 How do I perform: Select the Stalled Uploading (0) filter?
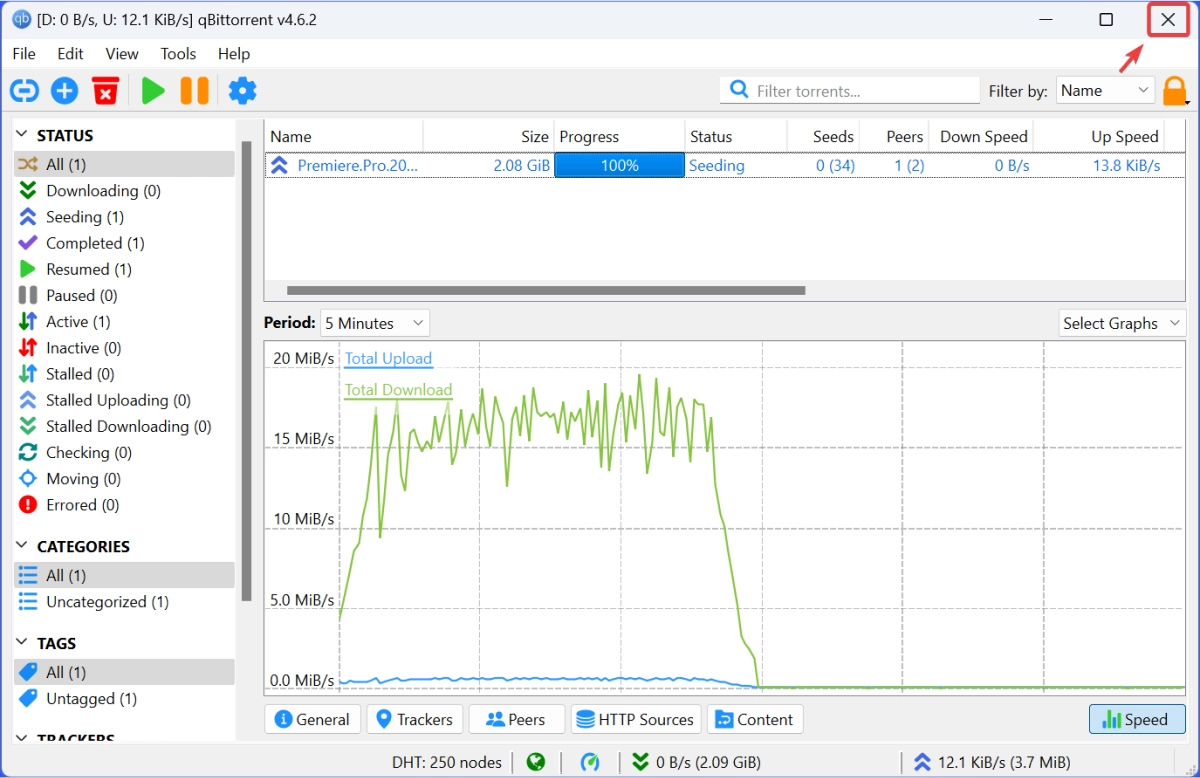tap(124, 400)
